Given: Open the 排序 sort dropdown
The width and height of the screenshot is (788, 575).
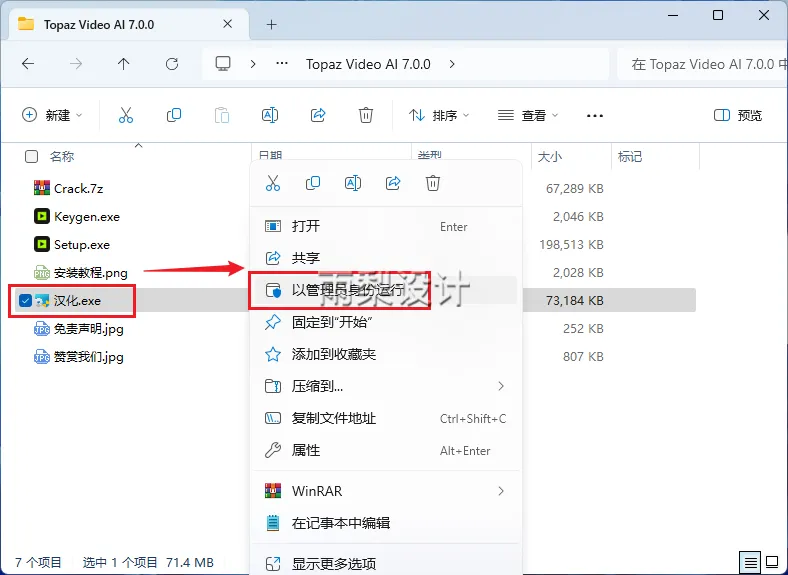Looking at the screenshot, I should click(439, 116).
